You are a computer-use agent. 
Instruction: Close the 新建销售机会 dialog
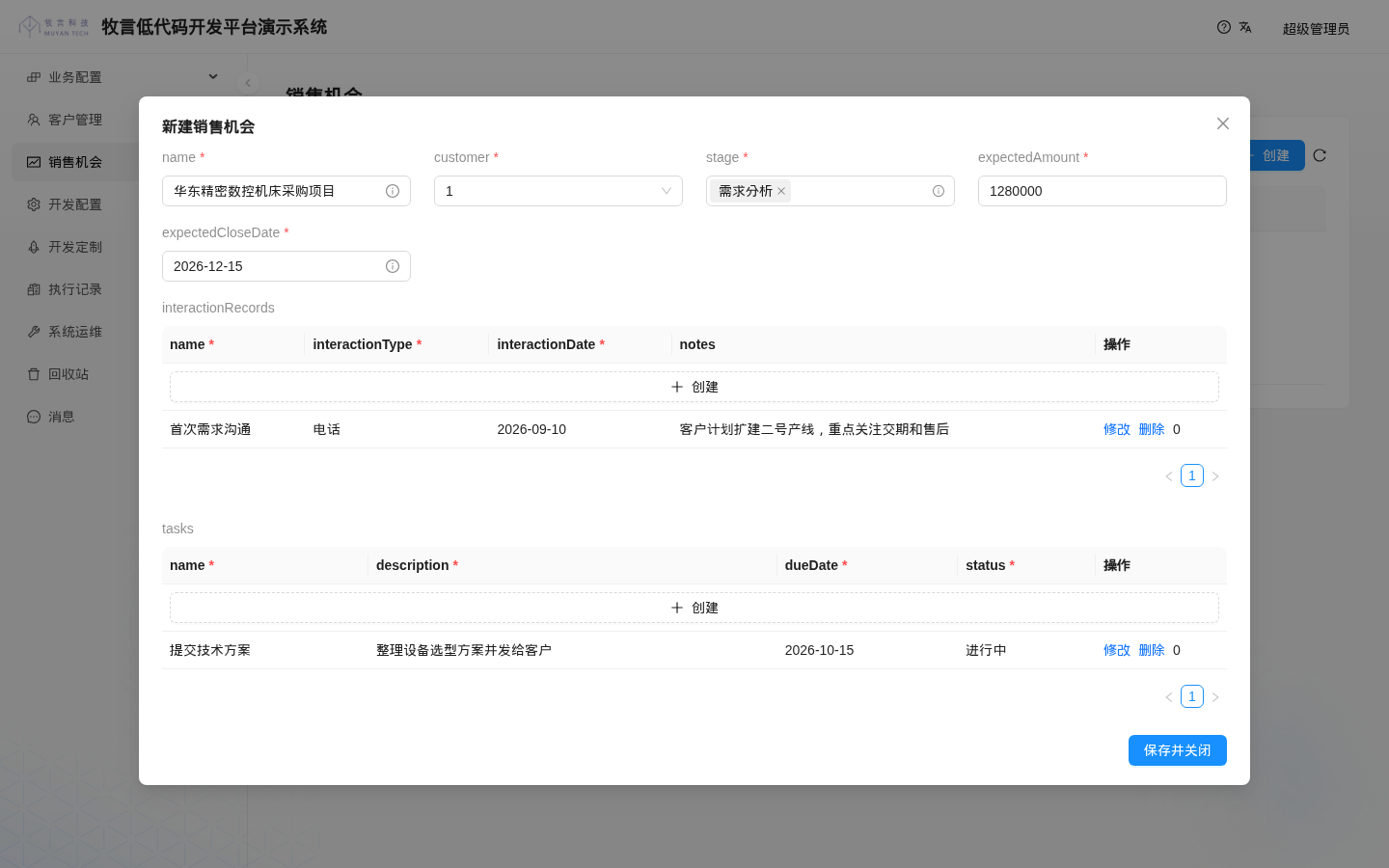click(x=1223, y=123)
